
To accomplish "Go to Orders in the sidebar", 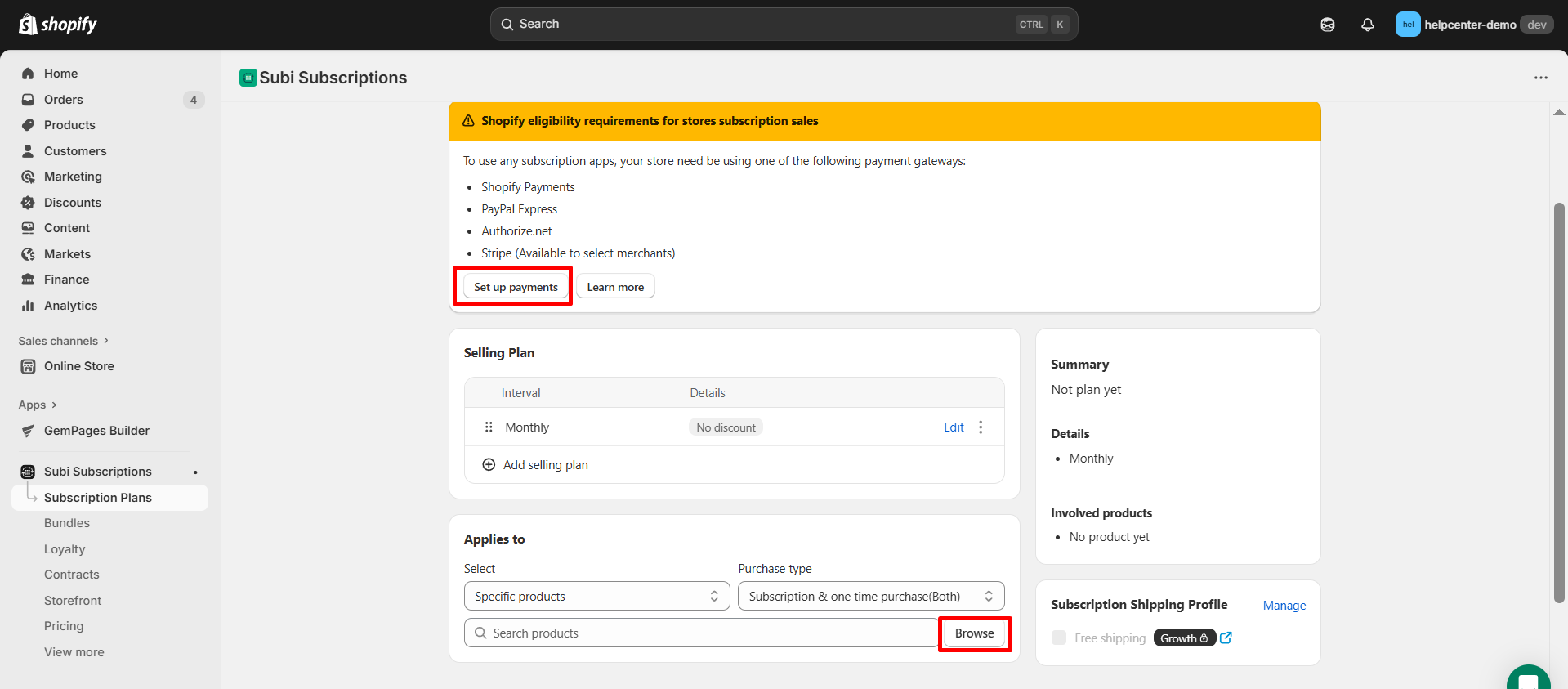I will click(x=64, y=100).
